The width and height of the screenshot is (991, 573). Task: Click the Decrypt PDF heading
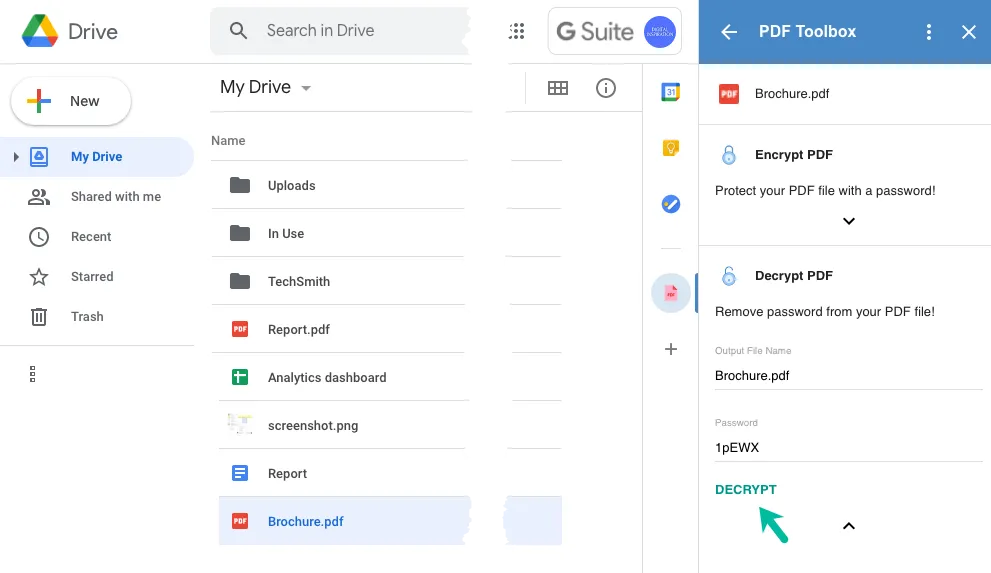tap(794, 276)
